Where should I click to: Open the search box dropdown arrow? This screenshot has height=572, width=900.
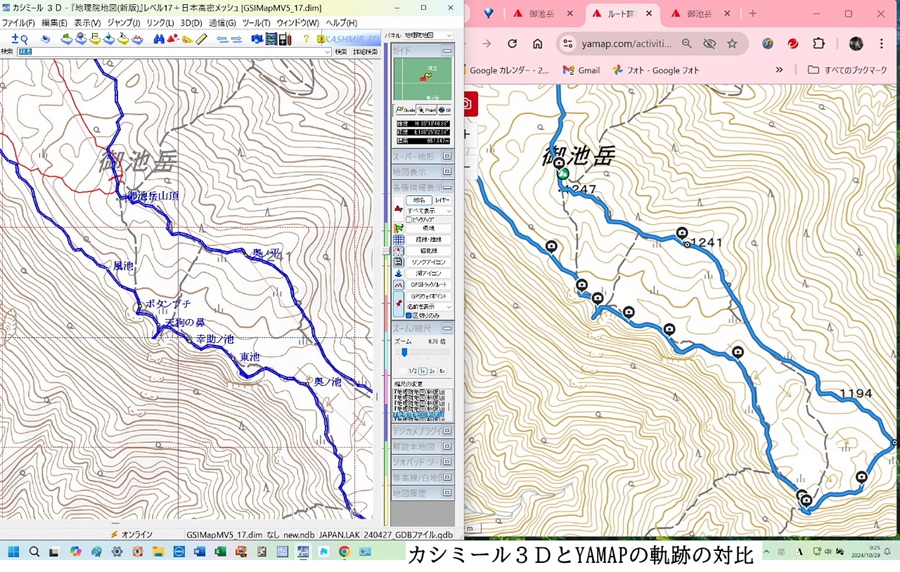[327, 52]
